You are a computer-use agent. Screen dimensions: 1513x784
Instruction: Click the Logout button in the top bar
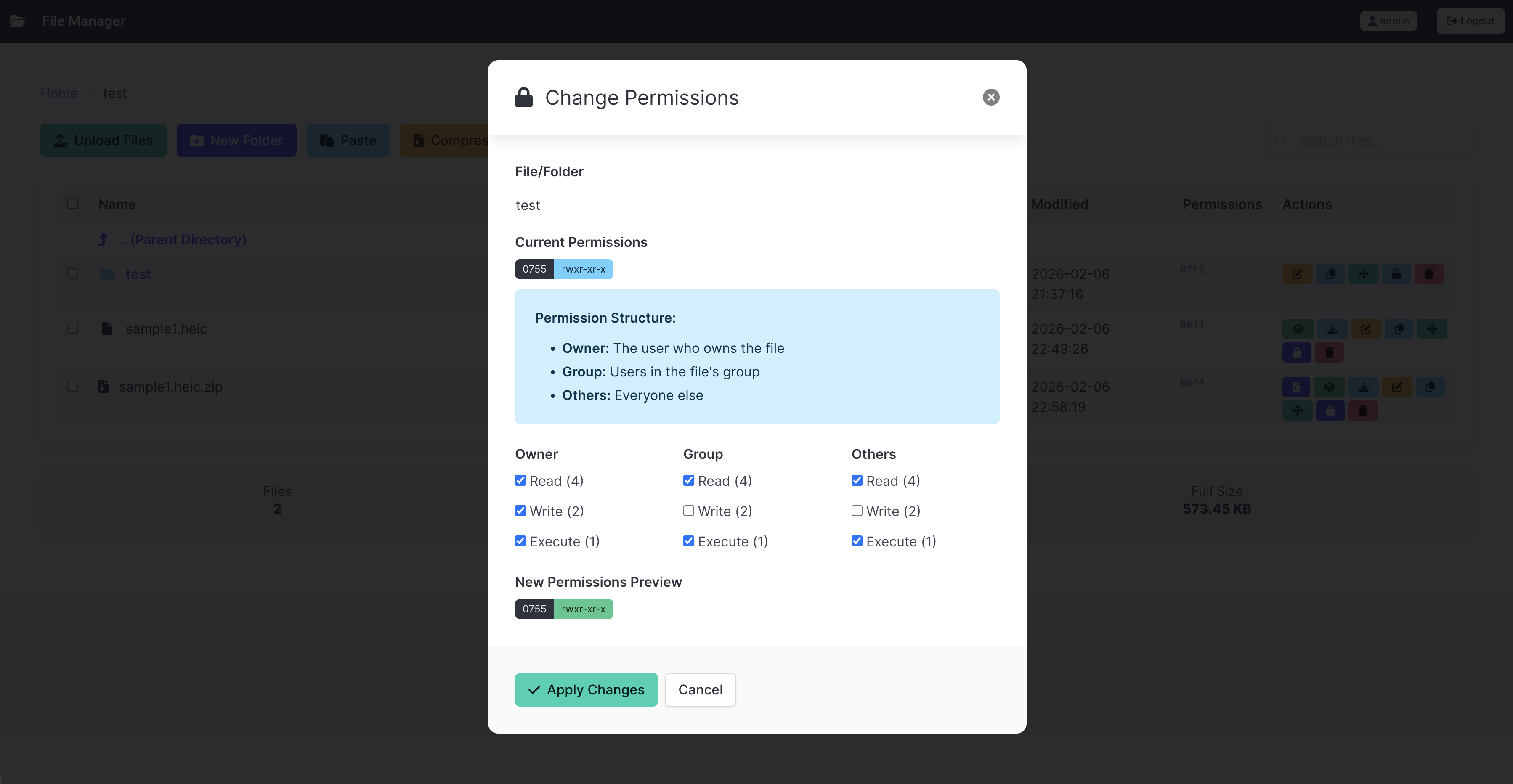pyautogui.click(x=1471, y=21)
